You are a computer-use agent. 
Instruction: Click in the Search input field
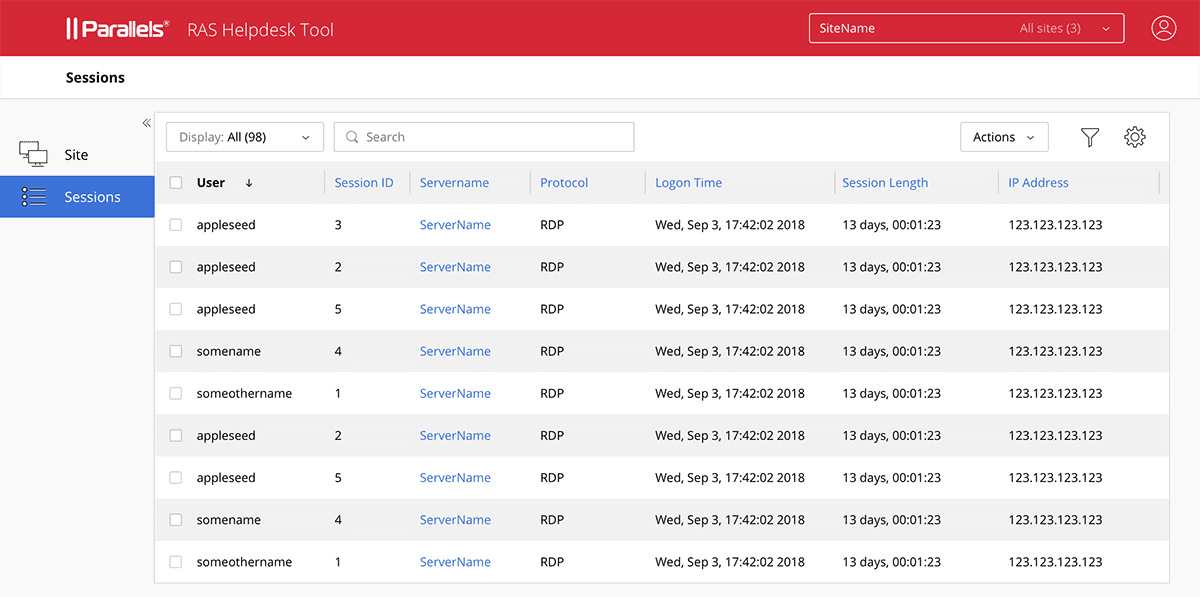[484, 137]
